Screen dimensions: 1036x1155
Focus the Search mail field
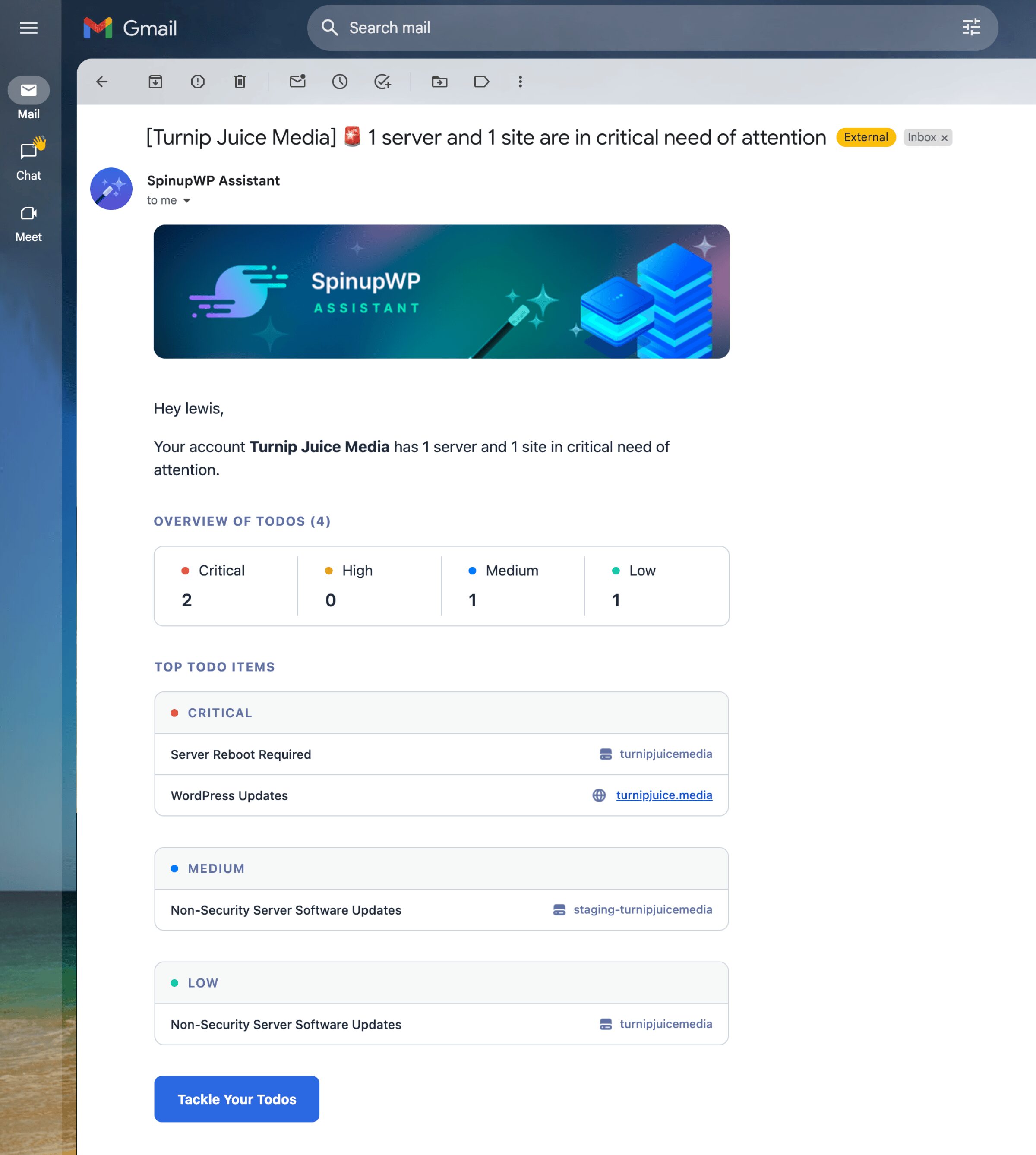pos(652,28)
